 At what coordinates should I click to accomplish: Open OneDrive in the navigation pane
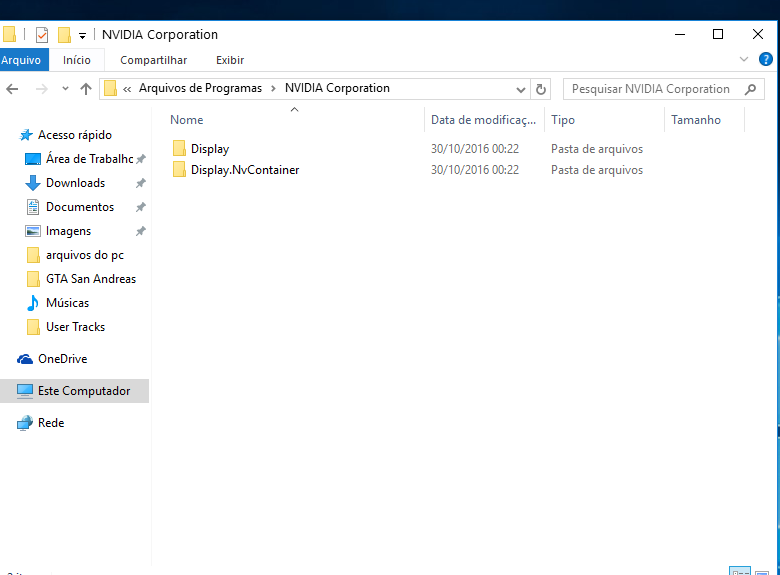(x=62, y=359)
